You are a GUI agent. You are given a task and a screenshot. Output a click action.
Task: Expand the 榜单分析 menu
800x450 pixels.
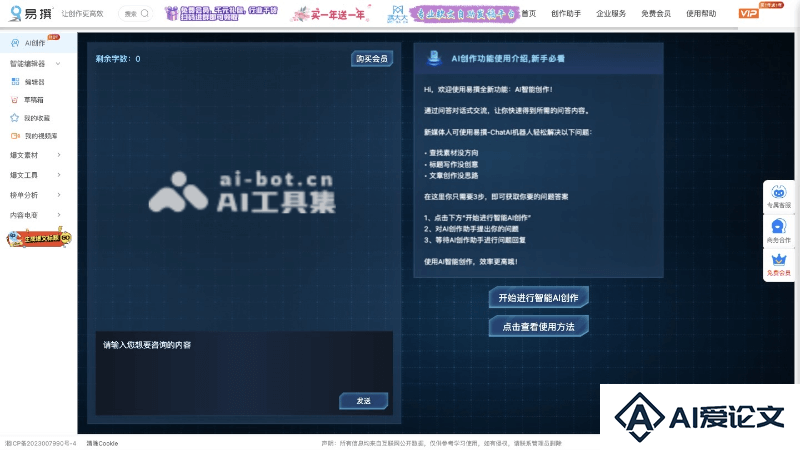(x=59, y=195)
